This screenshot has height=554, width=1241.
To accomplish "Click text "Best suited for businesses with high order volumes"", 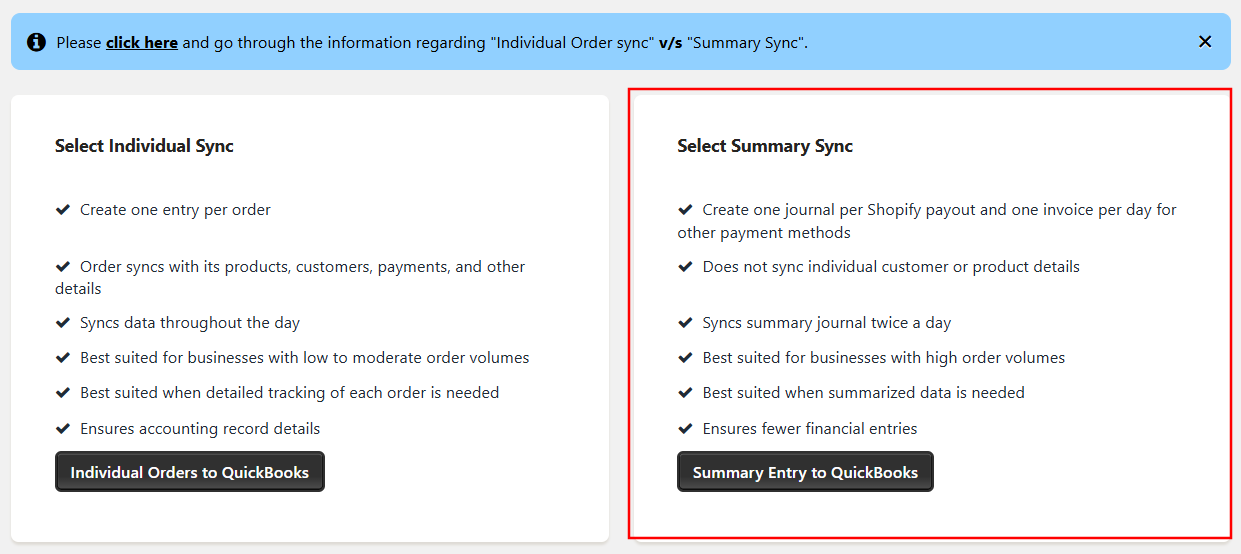I will [x=884, y=358].
